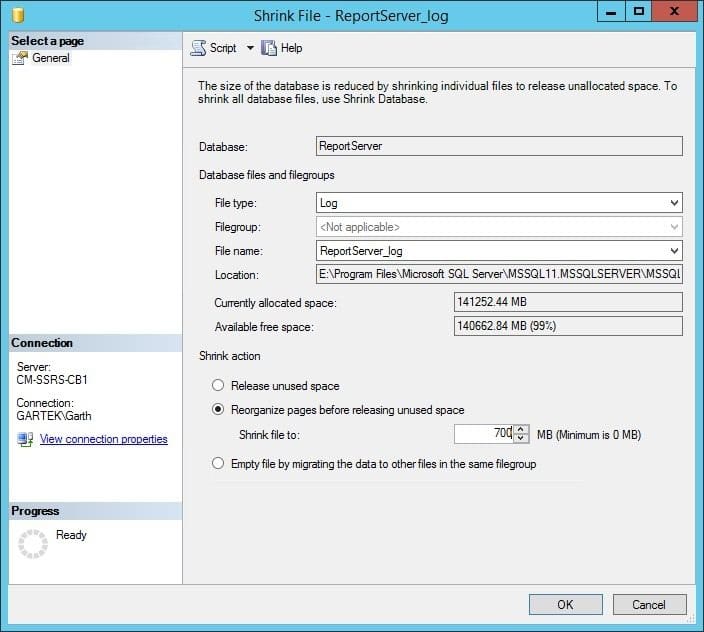
Task: Click the Help toolbar label
Action: tap(291, 48)
